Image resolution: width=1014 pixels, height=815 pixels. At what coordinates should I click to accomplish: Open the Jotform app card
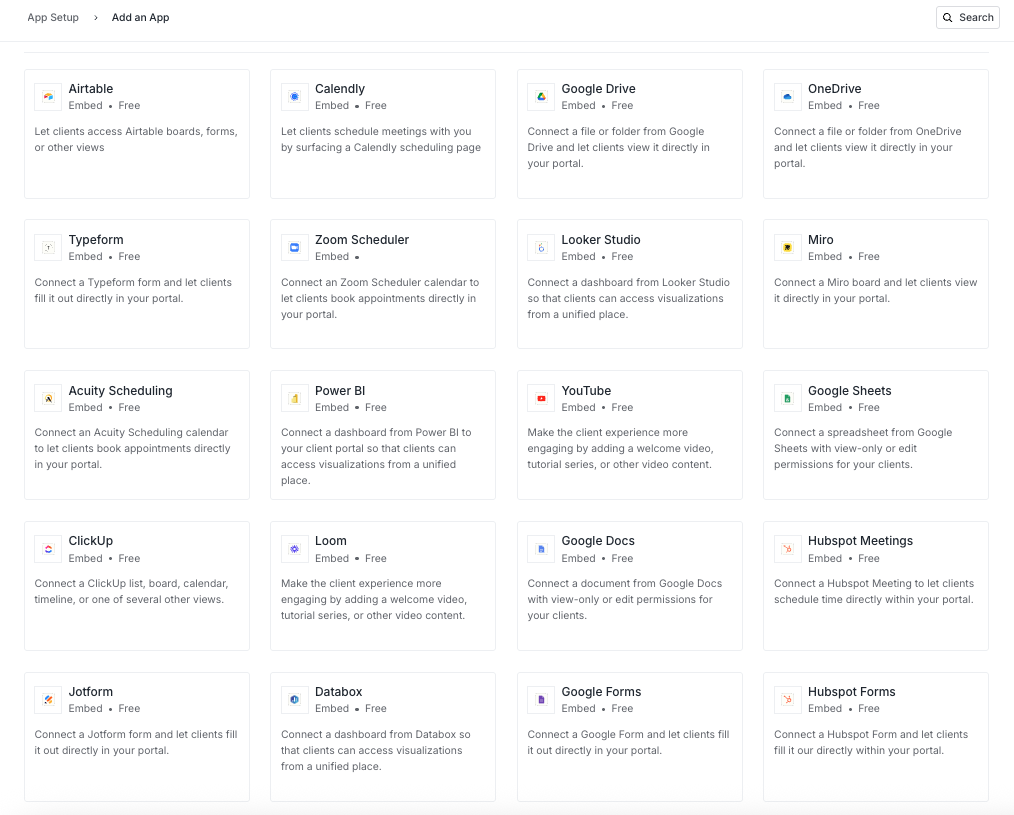[x=136, y=736]
